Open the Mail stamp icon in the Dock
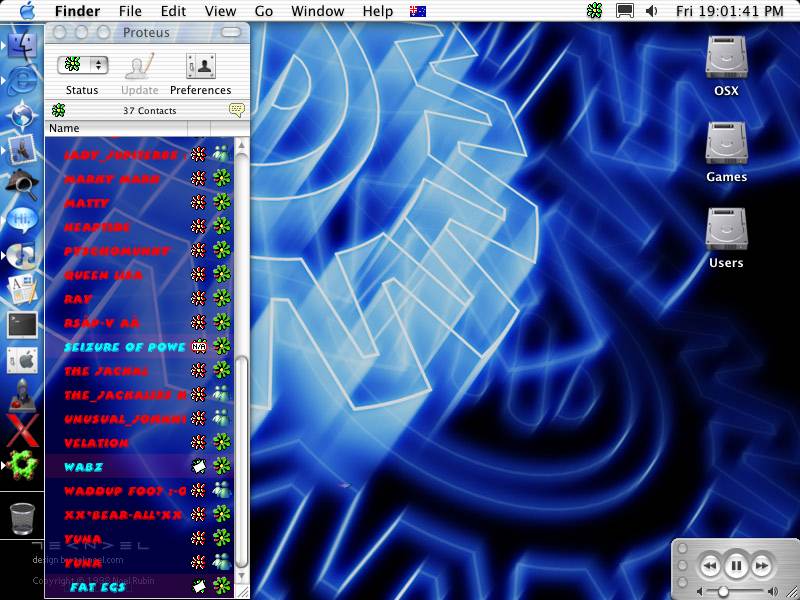 tap(21, 149)
